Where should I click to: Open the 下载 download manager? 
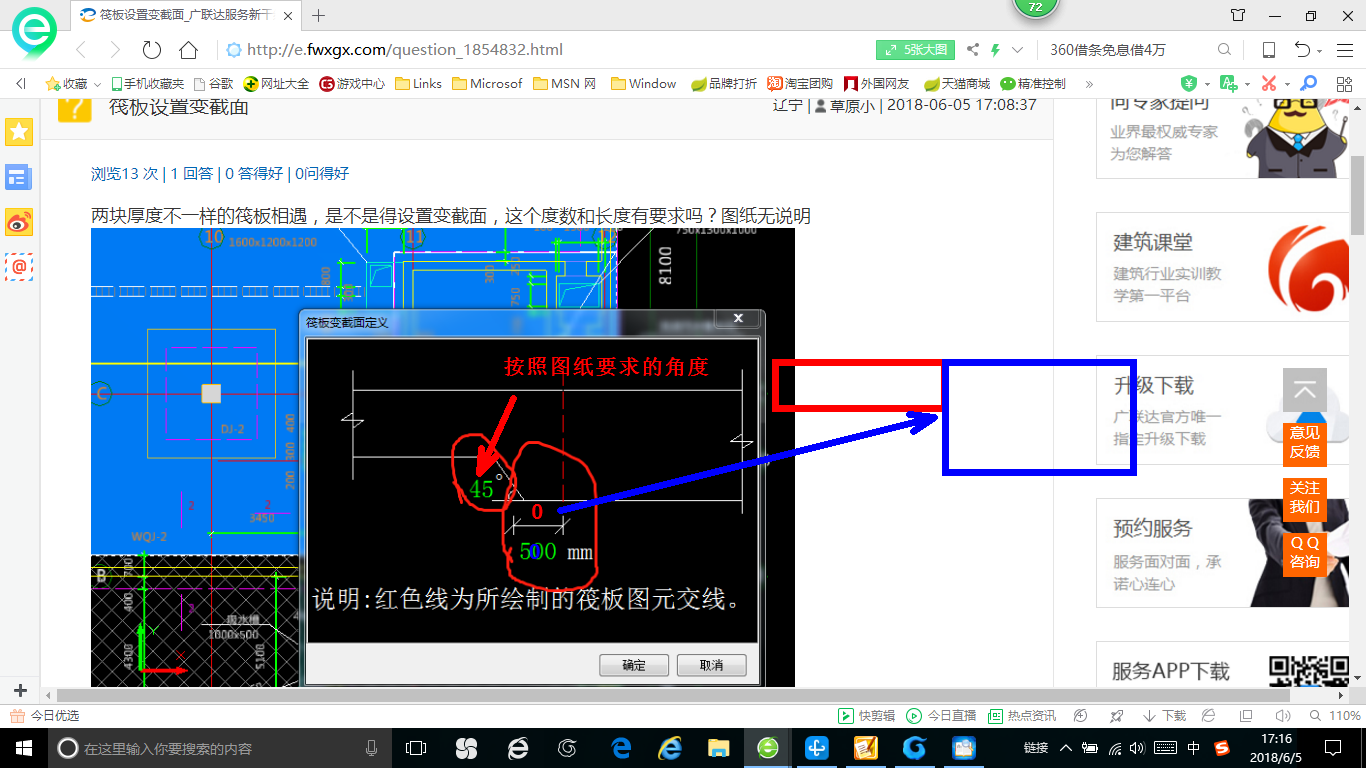tap(1165, 716)
